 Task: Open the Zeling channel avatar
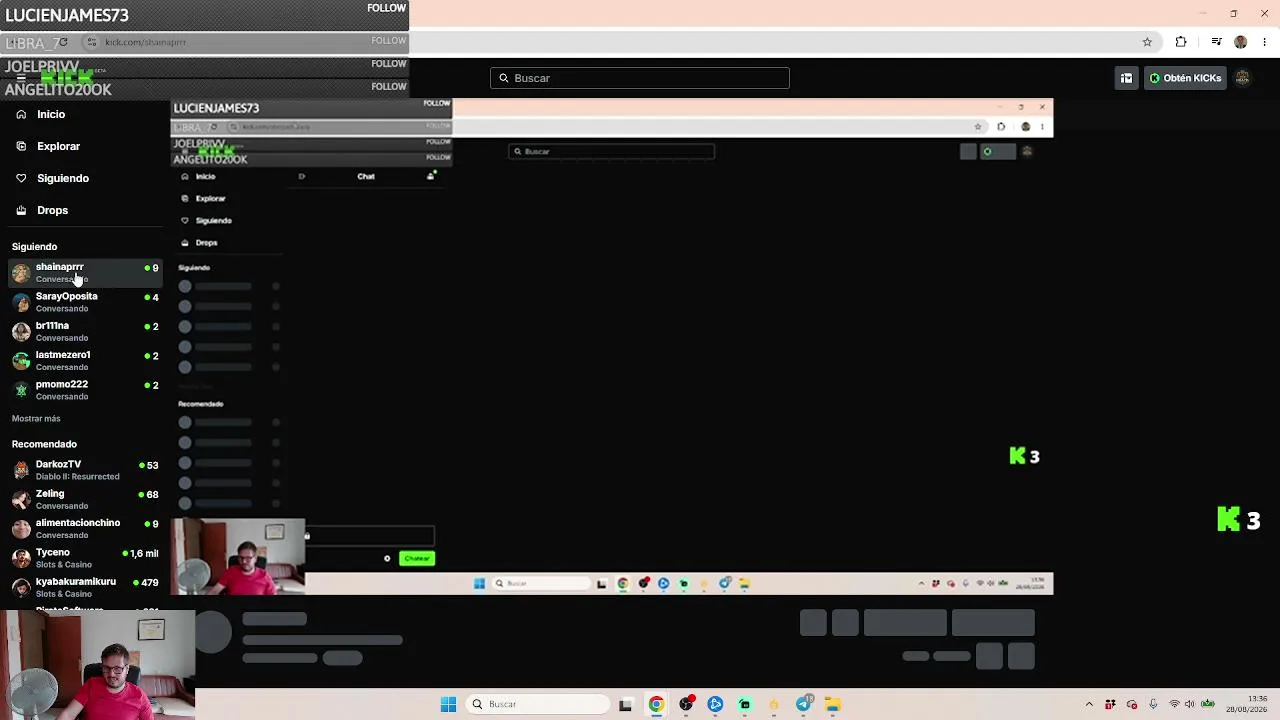pyautogui.click(x=21, y=499)
